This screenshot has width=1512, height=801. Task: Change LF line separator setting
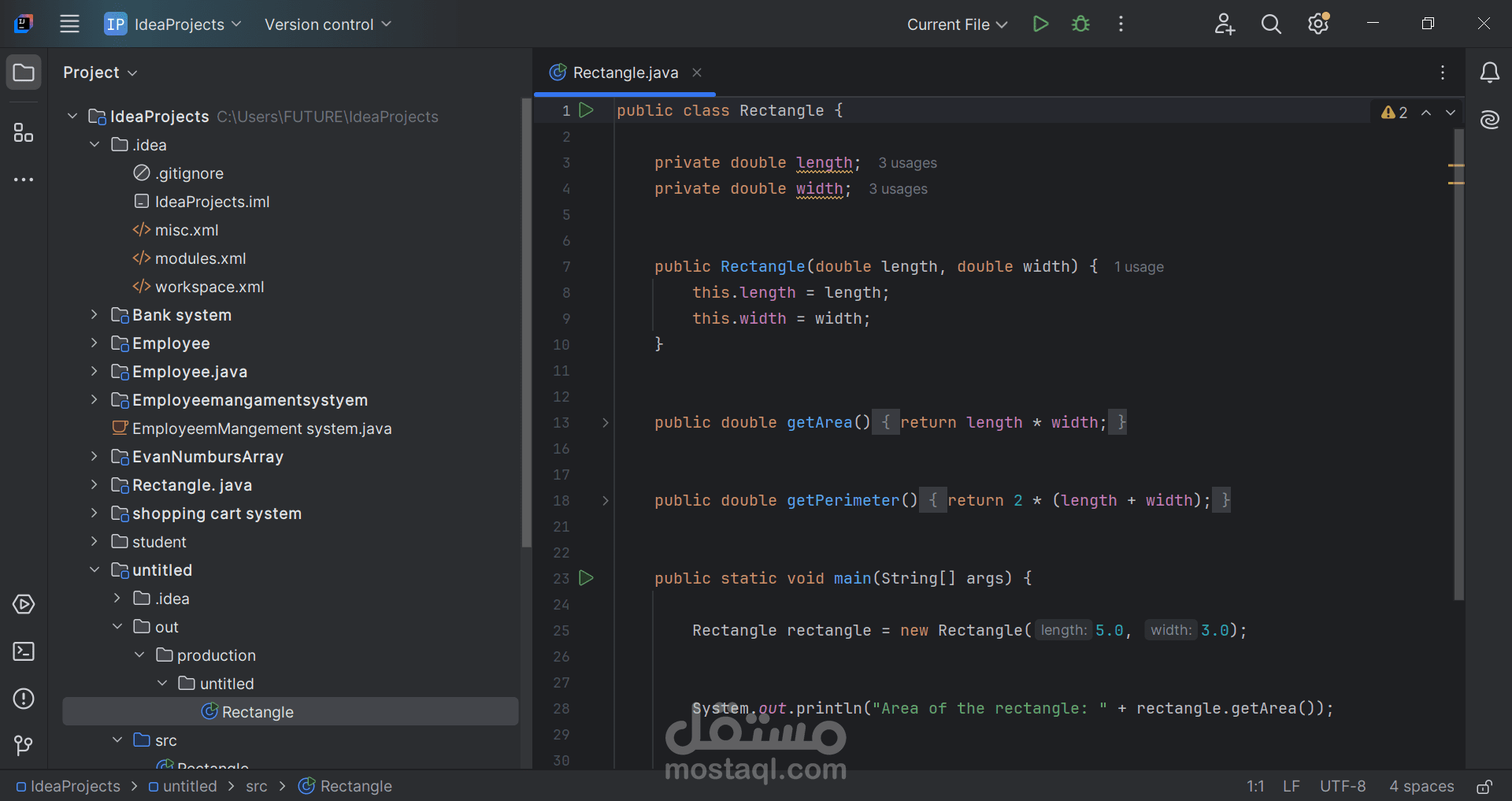(1291, 786)
